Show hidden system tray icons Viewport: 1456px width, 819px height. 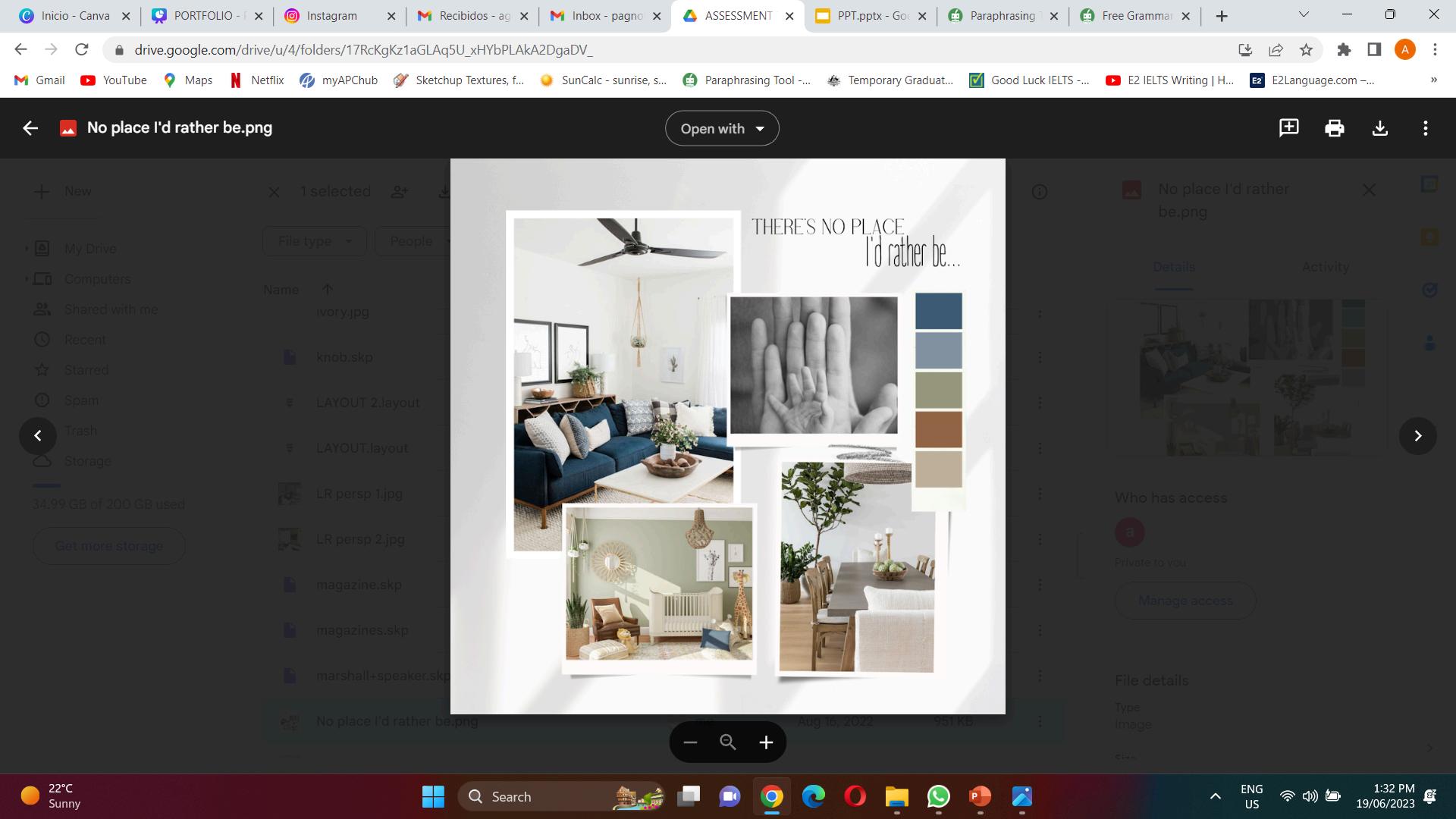[x=1215, y=796]
